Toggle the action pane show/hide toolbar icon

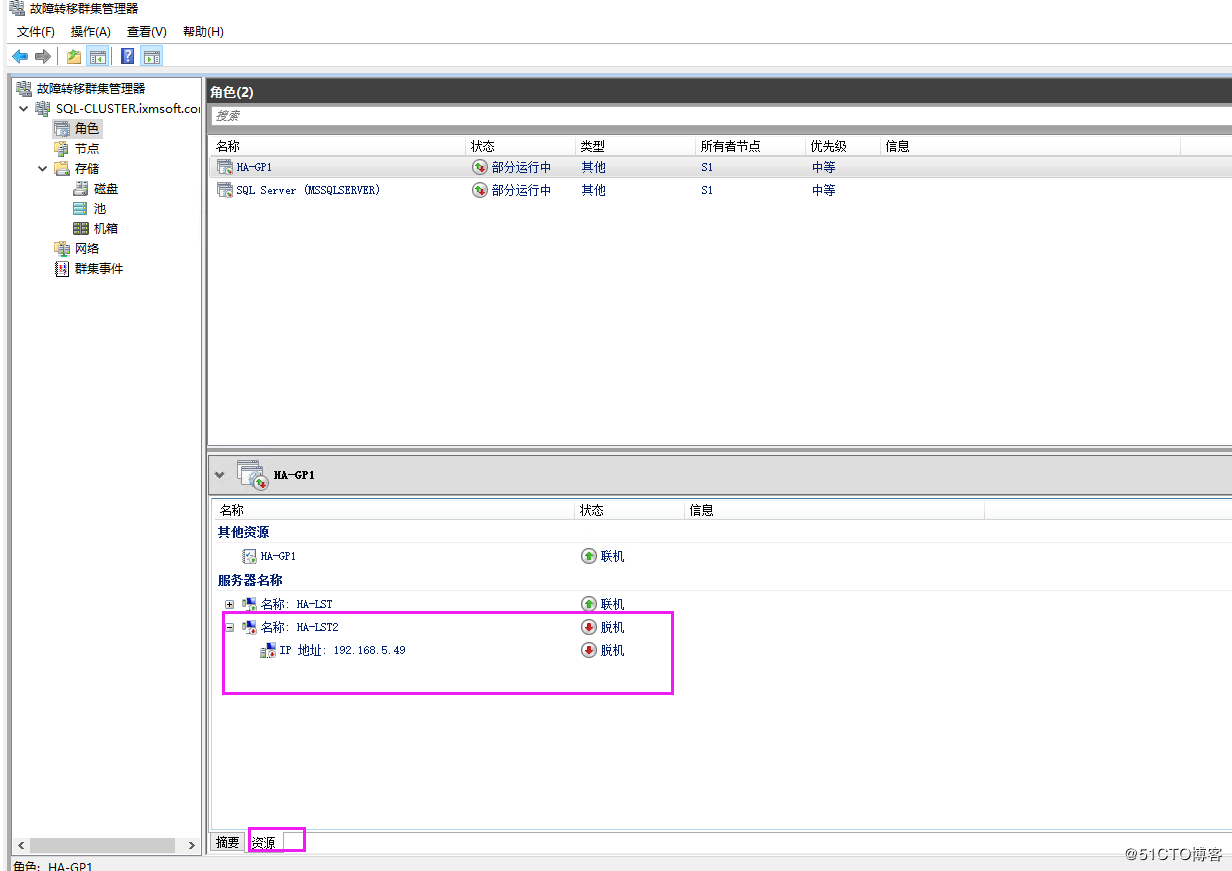(151, 56)
